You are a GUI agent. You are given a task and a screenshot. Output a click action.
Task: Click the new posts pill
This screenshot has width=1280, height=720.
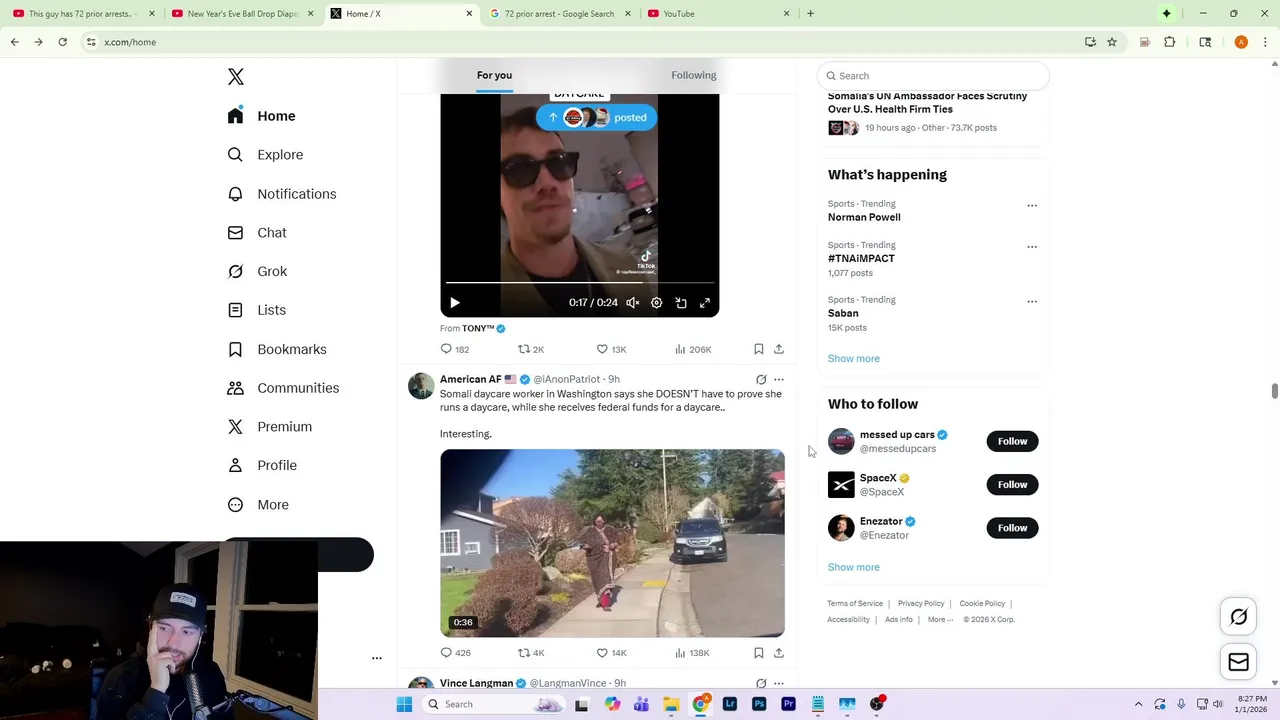click(x=597, y=118)
